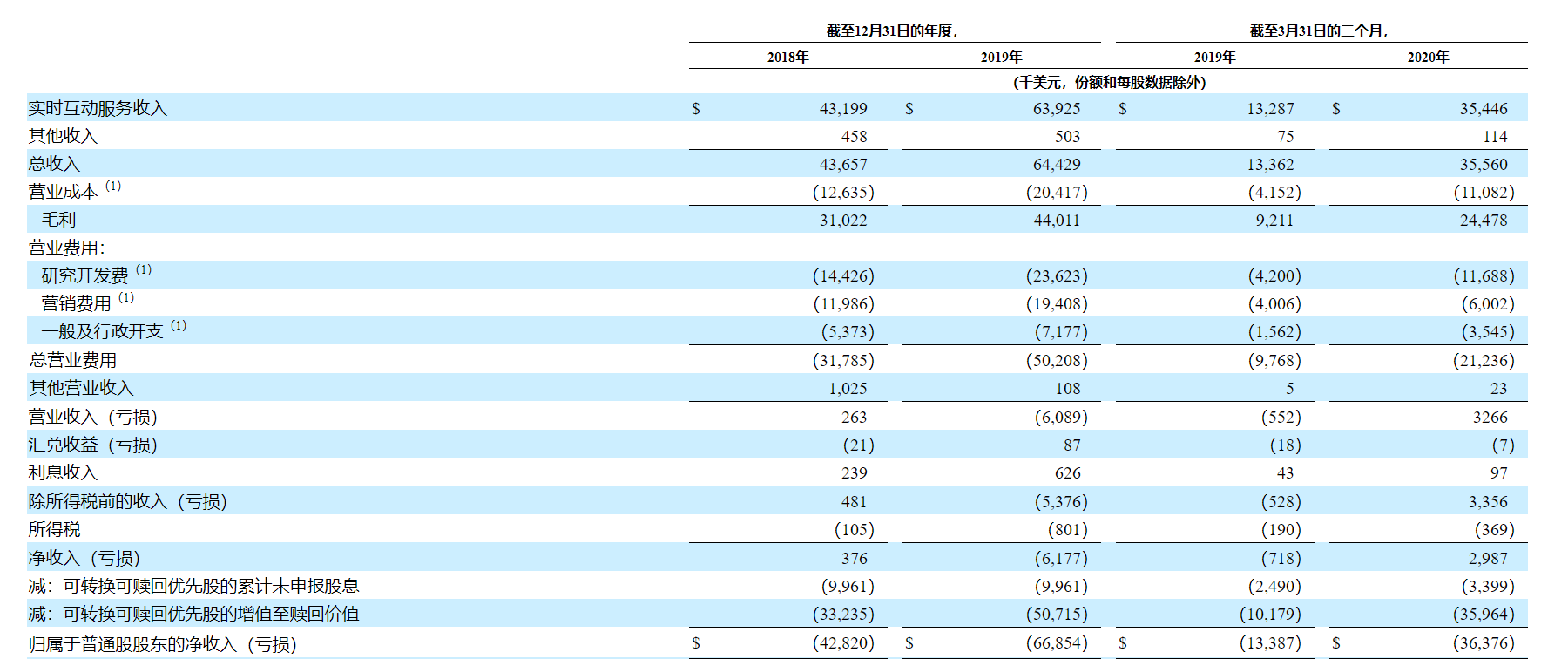This screenshot has height=659, width=1568.
Task: Click the 总收入 row label
Action: [54, 164]
